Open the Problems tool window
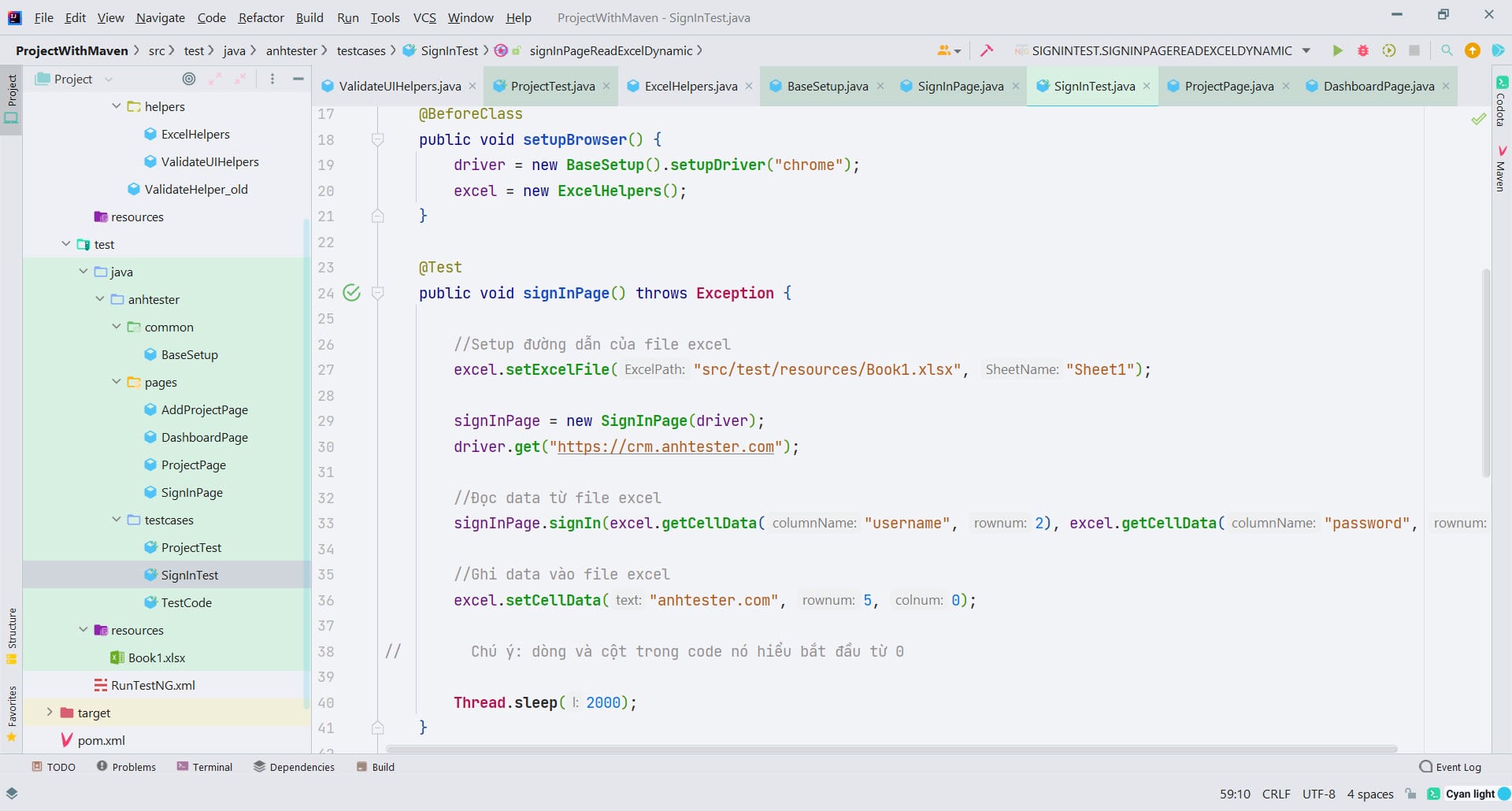The width and height of the screenshot is (1512, 811). [x=126, y=767]
